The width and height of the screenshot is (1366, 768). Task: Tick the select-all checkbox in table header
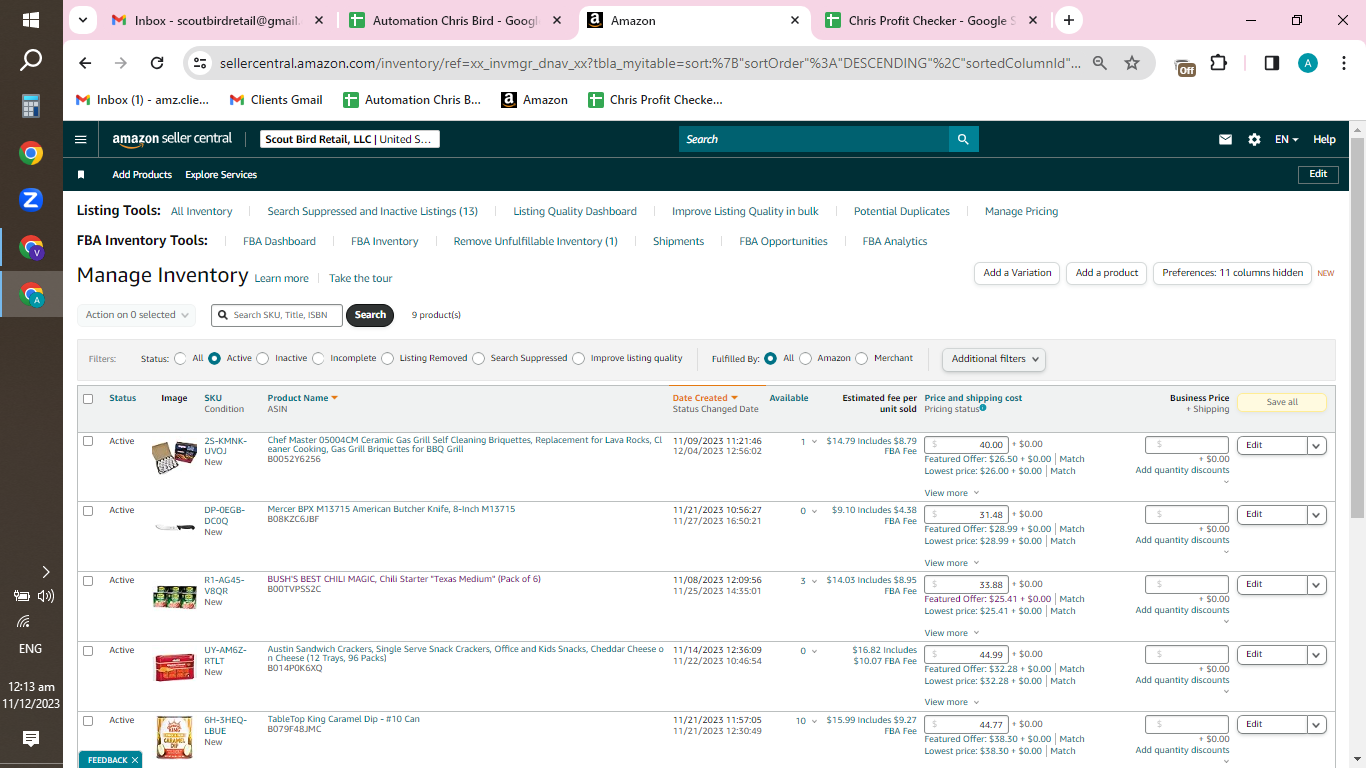click(88, 399)
